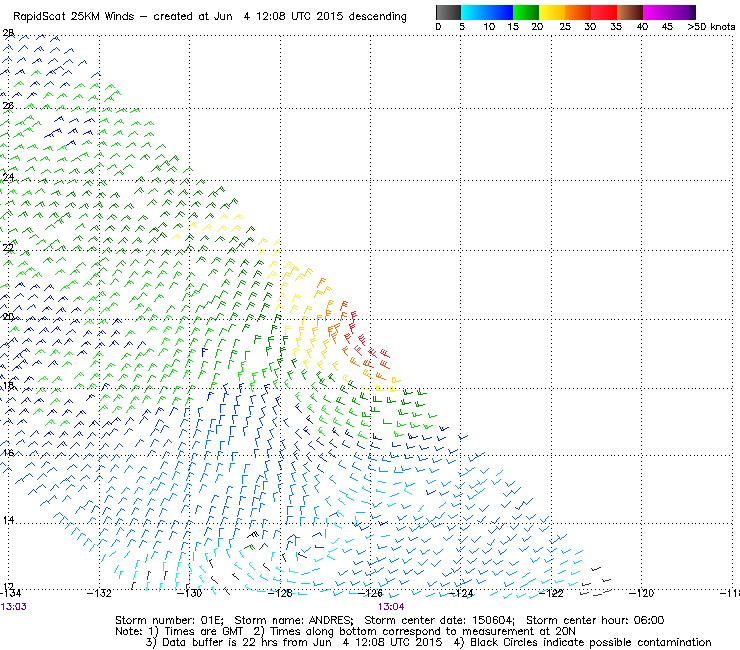The width and height of the screenshot is (740, 650).
Task: Click the -130 longitude axis label
Action: [189, 593]
